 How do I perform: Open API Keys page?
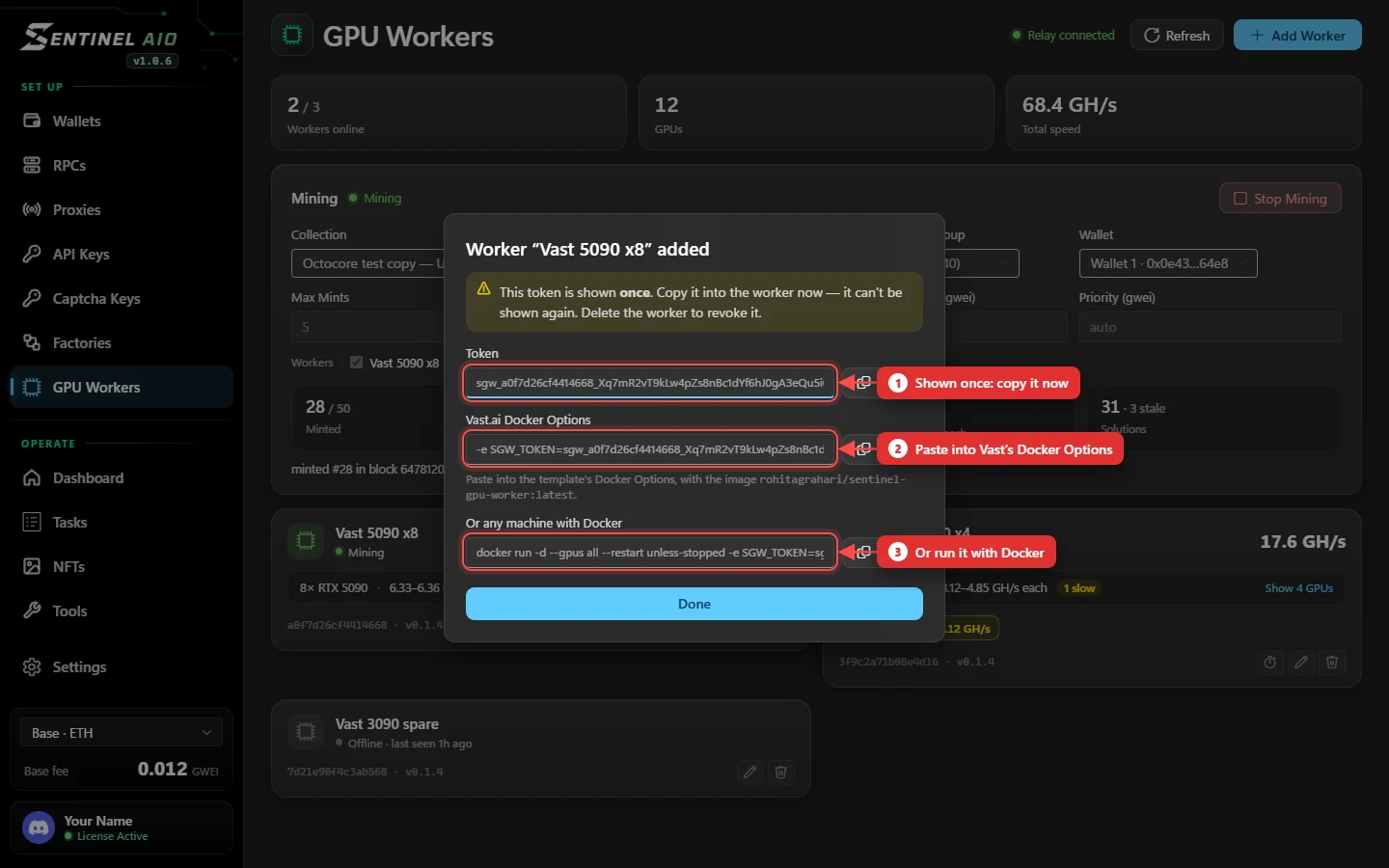tap(122, 254)
